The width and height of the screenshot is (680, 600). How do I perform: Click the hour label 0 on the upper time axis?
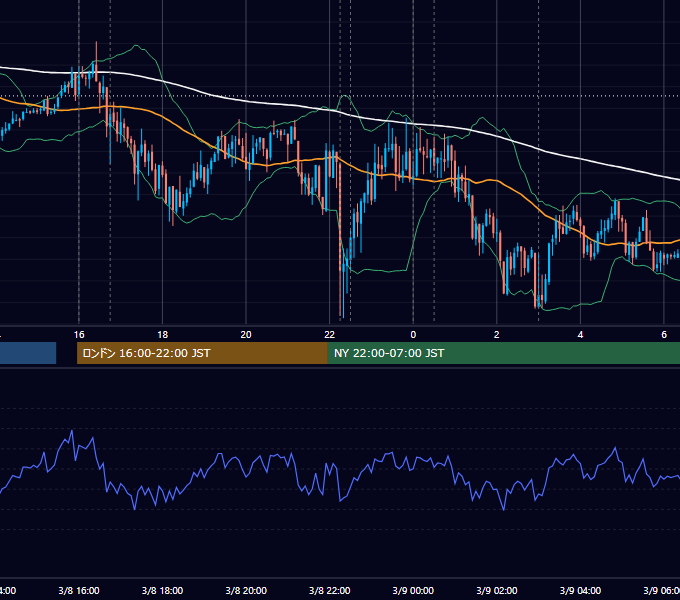(x=413, y=335)
